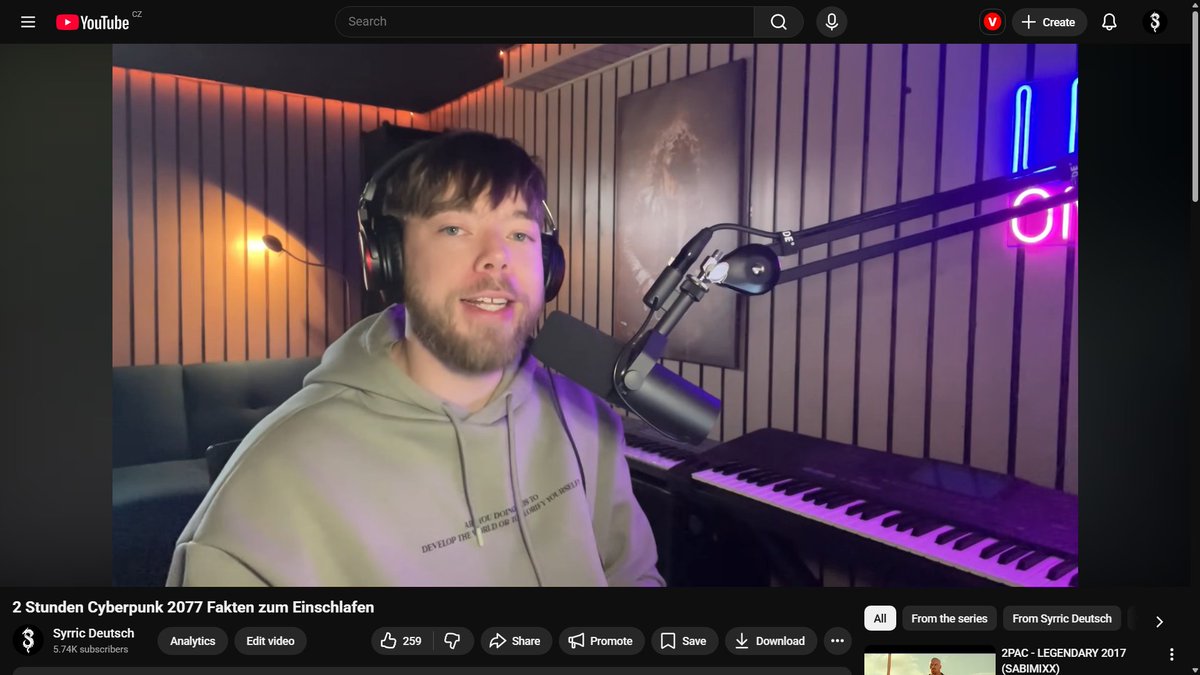Switch to the 'From Syrric Deutsch' filter tab

1061,618
